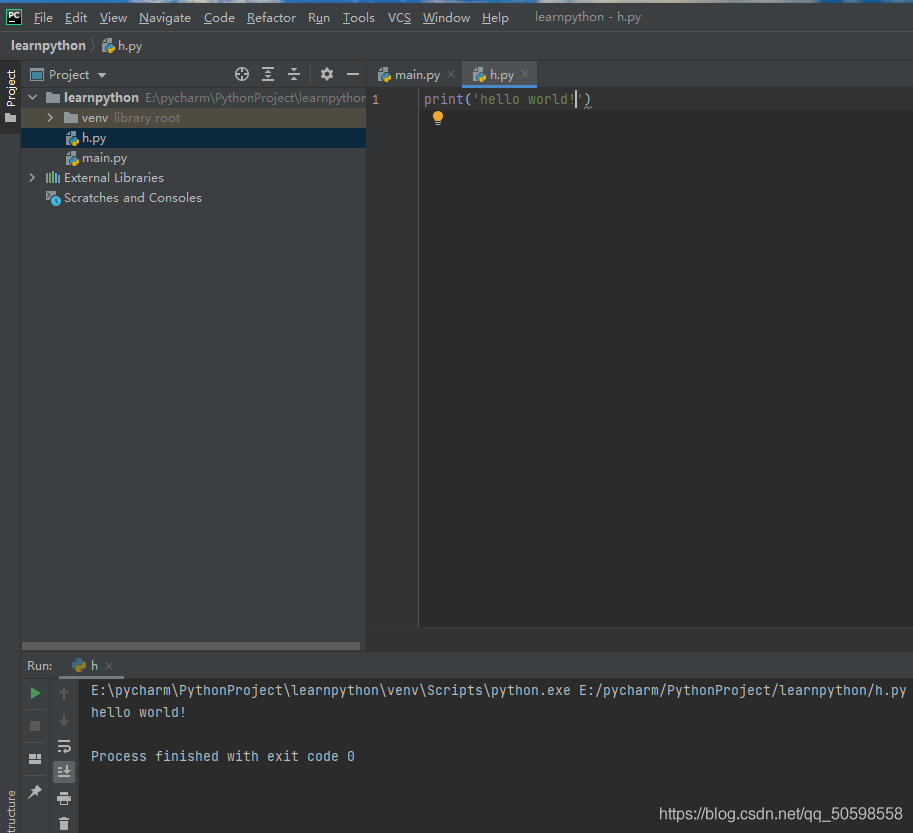Viewport: 913px width, 833px height.
Task: Open the Refactor menu
Action: pos(271,18)
